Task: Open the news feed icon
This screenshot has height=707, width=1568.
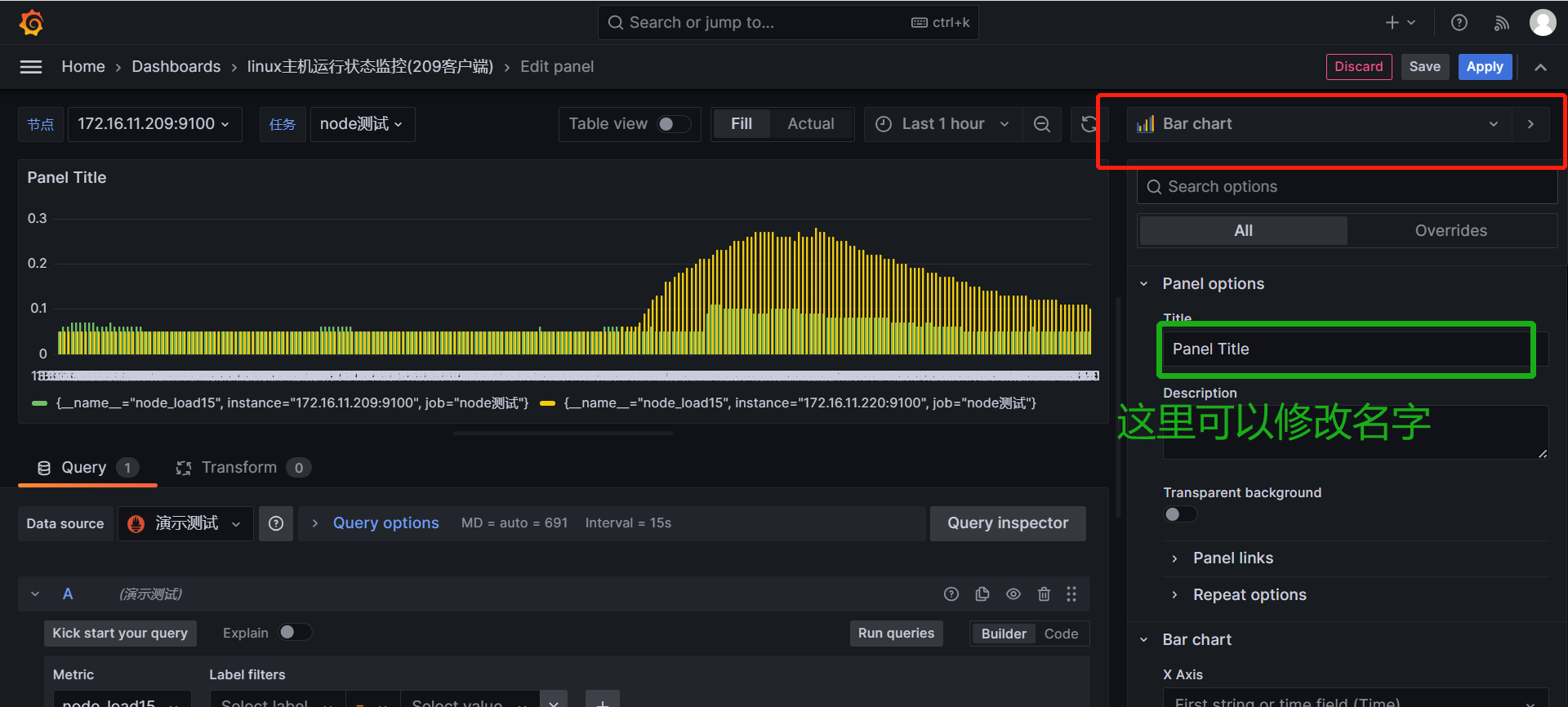Action: click(x=1501, y=23)
